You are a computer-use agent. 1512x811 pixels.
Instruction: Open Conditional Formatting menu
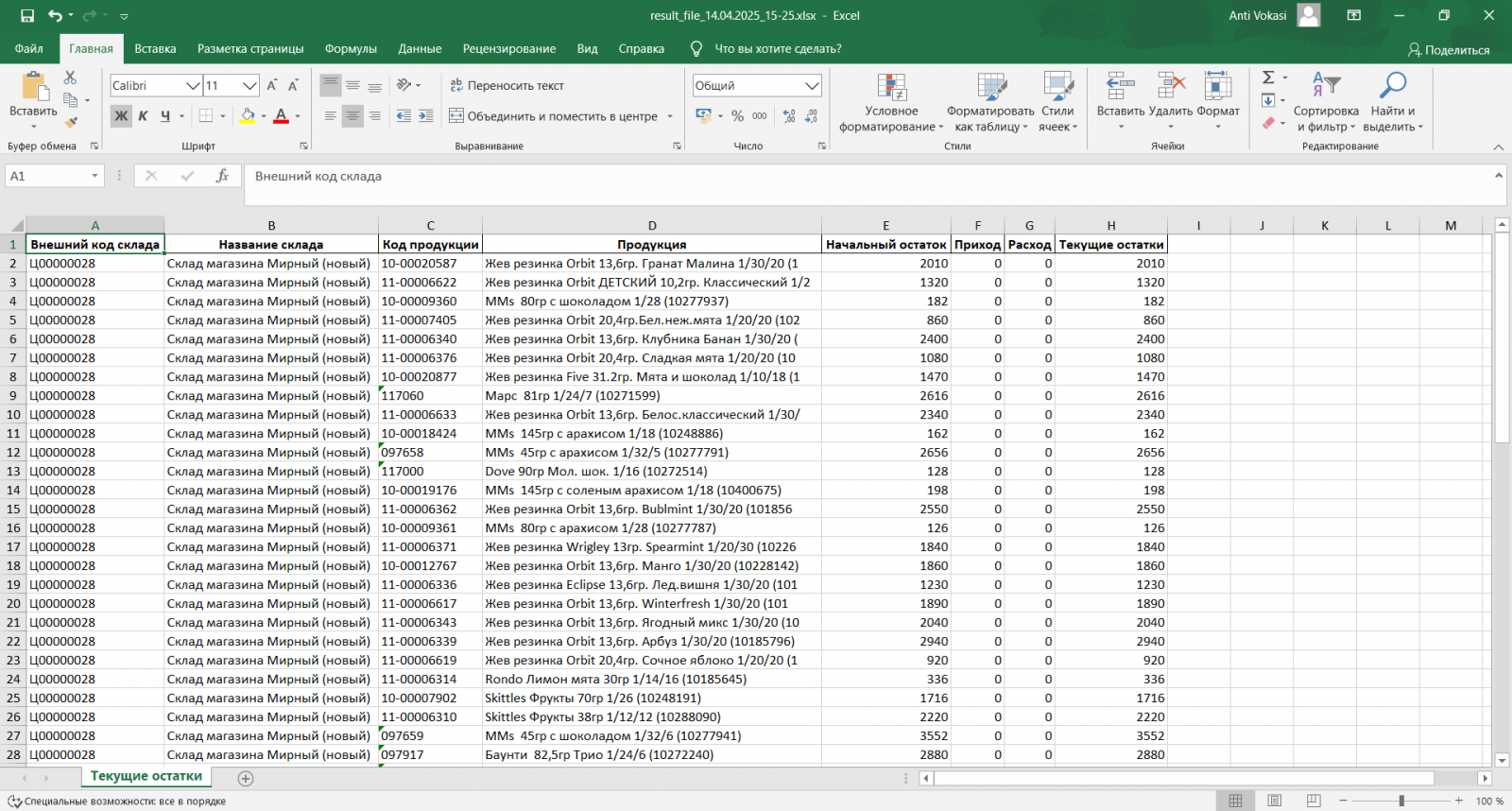tap(891, 102)
